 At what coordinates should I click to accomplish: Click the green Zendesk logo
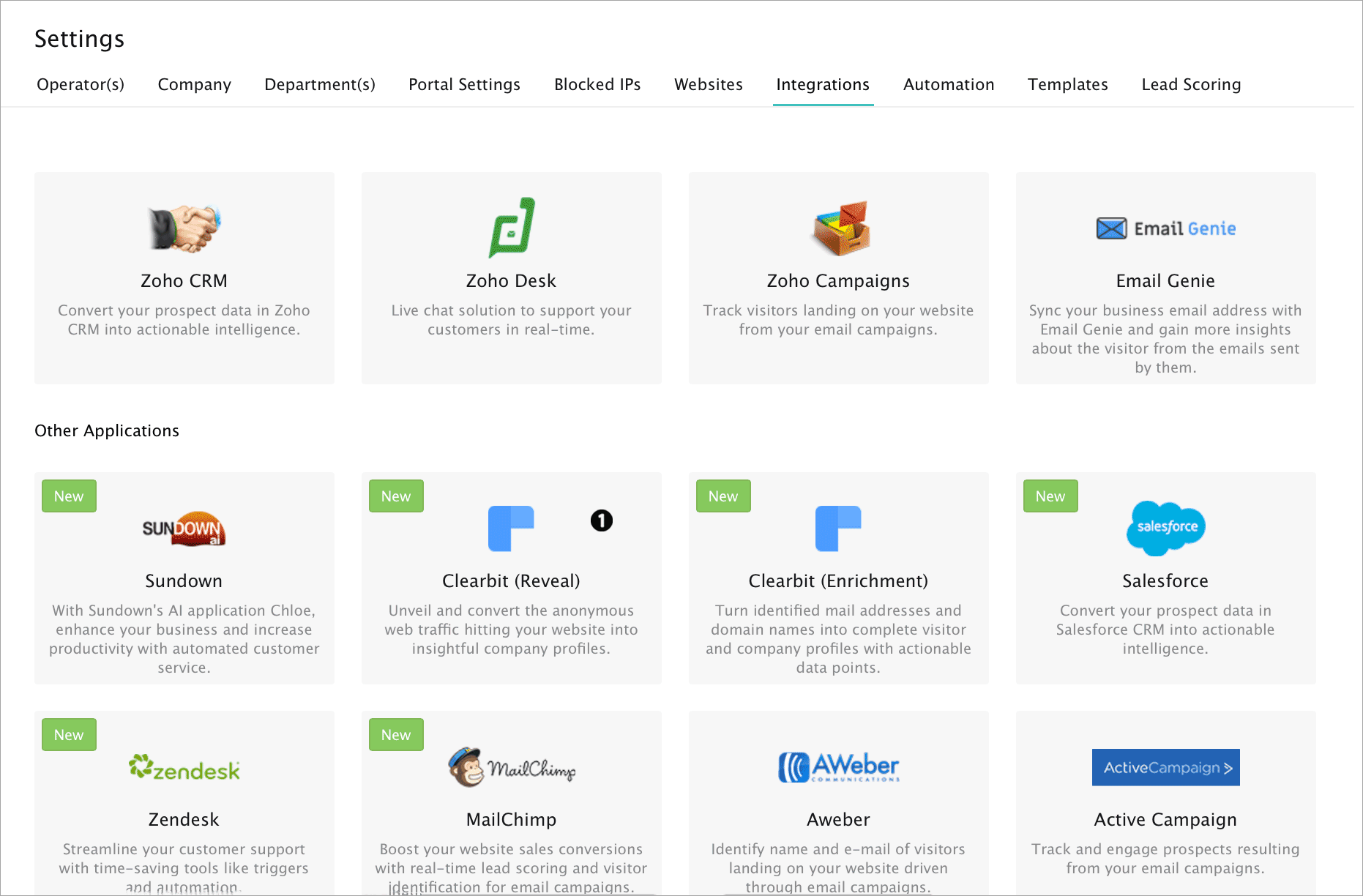184,767
